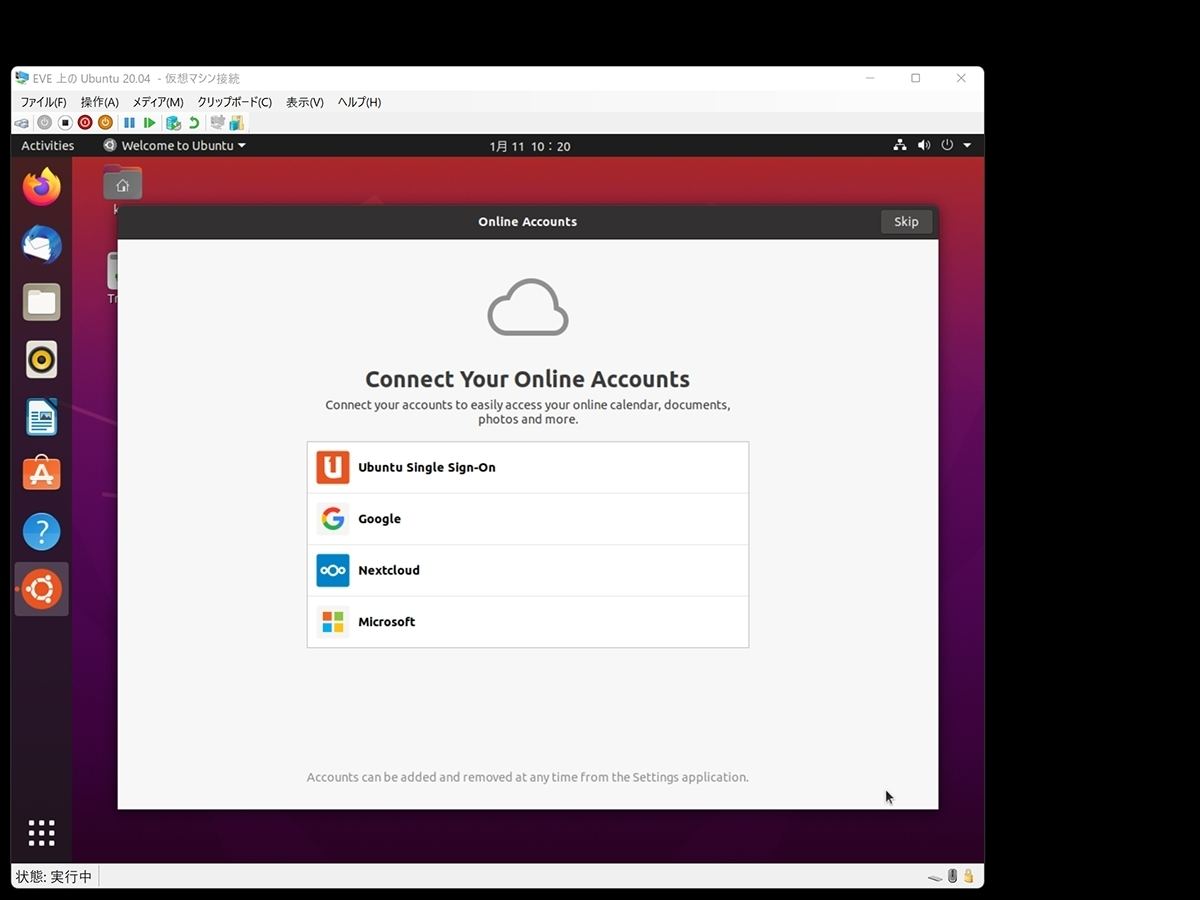This screenshot has width=1200, height=900.
Task: Click the green Revert arrow icon
Action: (x=194, y=123)
